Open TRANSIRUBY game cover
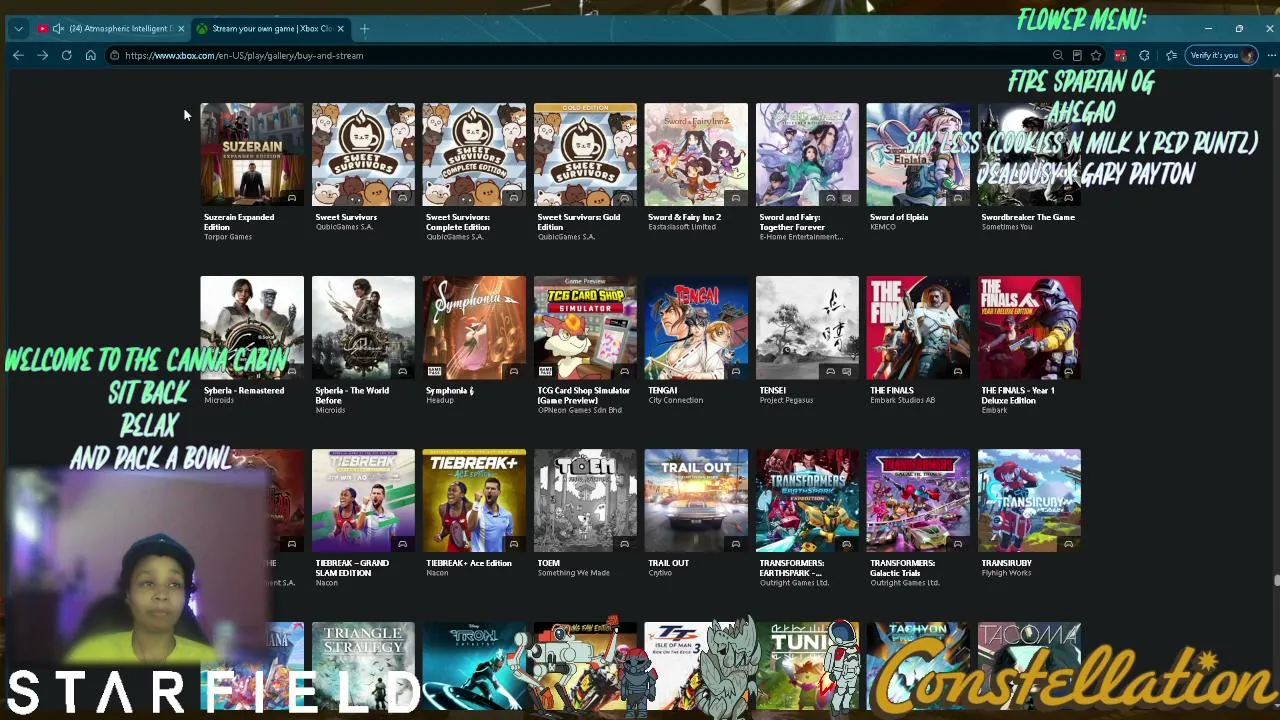This screenshot has width=1280, height=720. (x=1029, y=501)
